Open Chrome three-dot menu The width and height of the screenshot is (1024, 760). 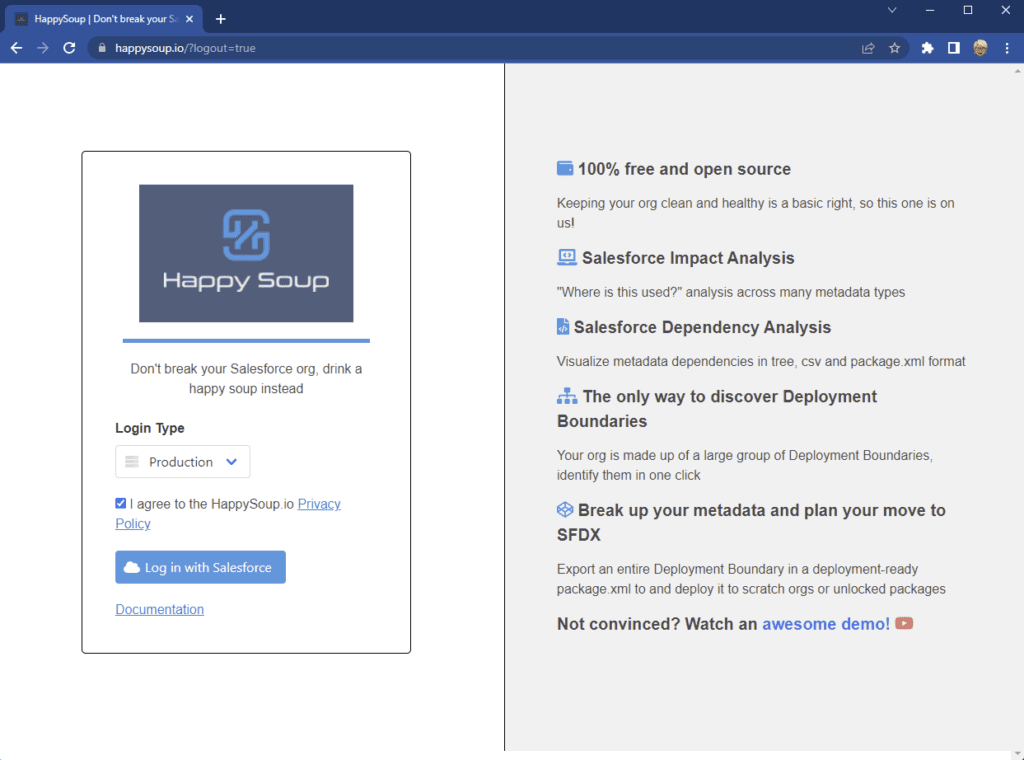[1007, 48]
